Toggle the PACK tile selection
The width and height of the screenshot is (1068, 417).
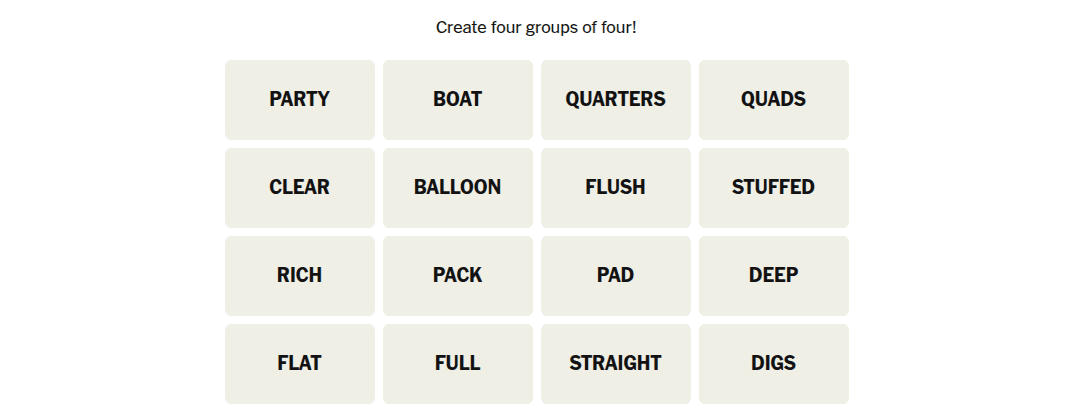457,276
